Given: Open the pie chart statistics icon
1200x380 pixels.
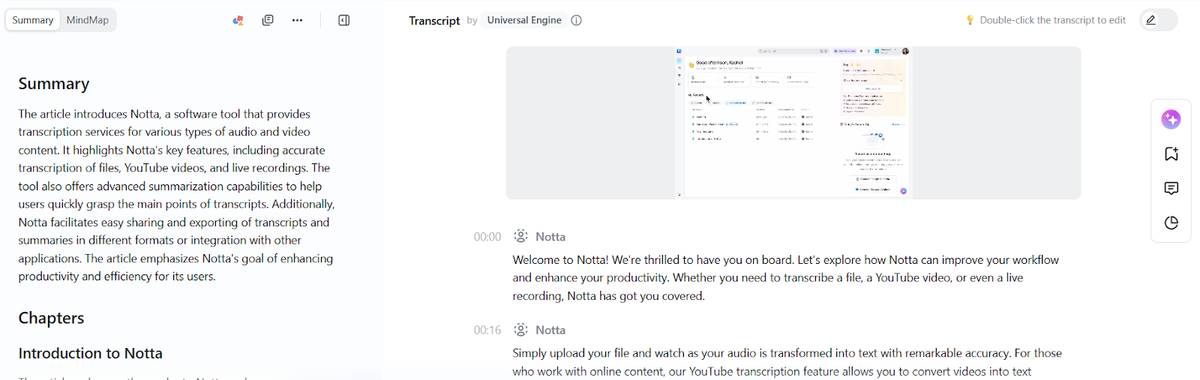Looking at the screenshot, I should (x=1171, y=223).
